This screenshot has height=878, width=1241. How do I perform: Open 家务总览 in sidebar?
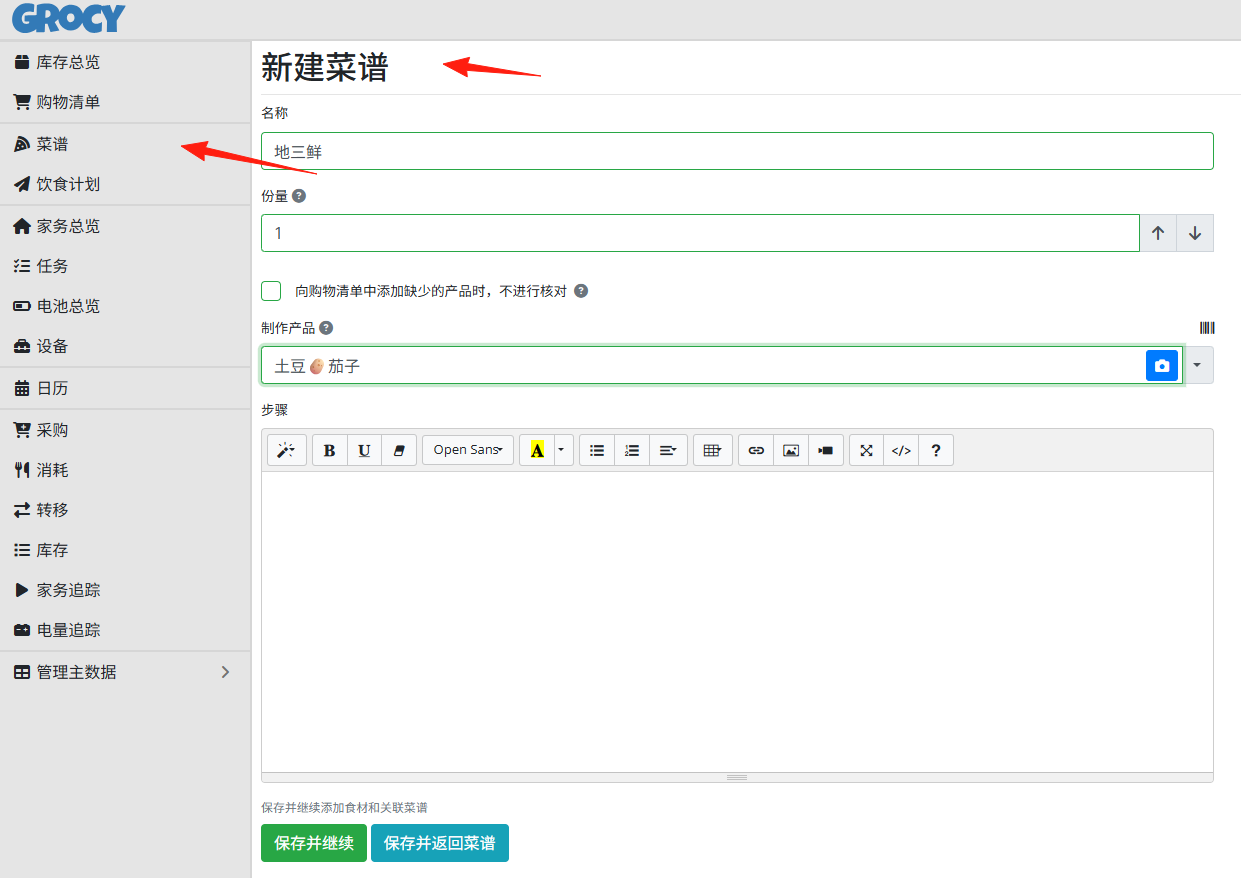(125, 226)
